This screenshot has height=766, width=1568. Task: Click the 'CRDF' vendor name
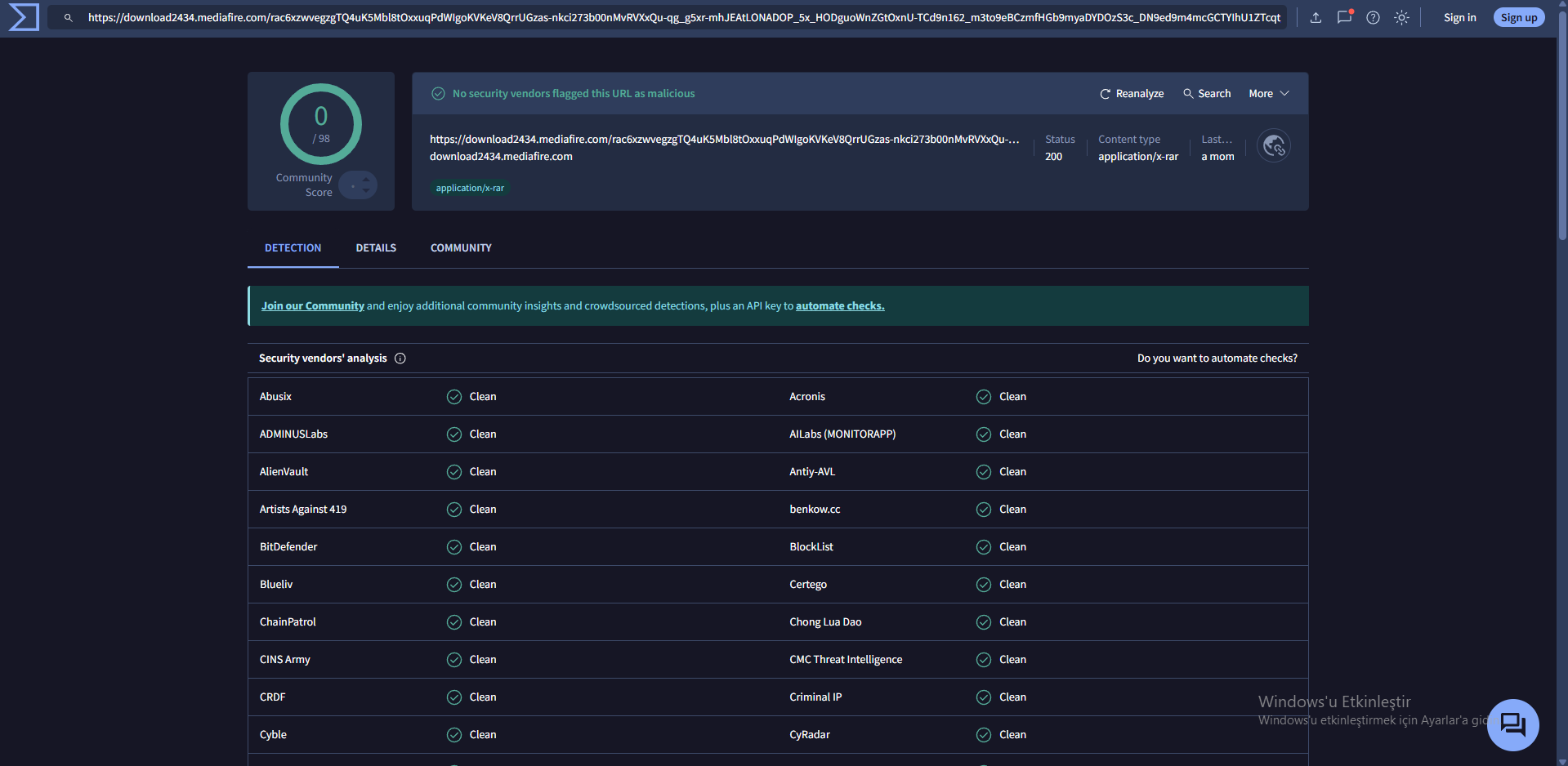(273, 697)
